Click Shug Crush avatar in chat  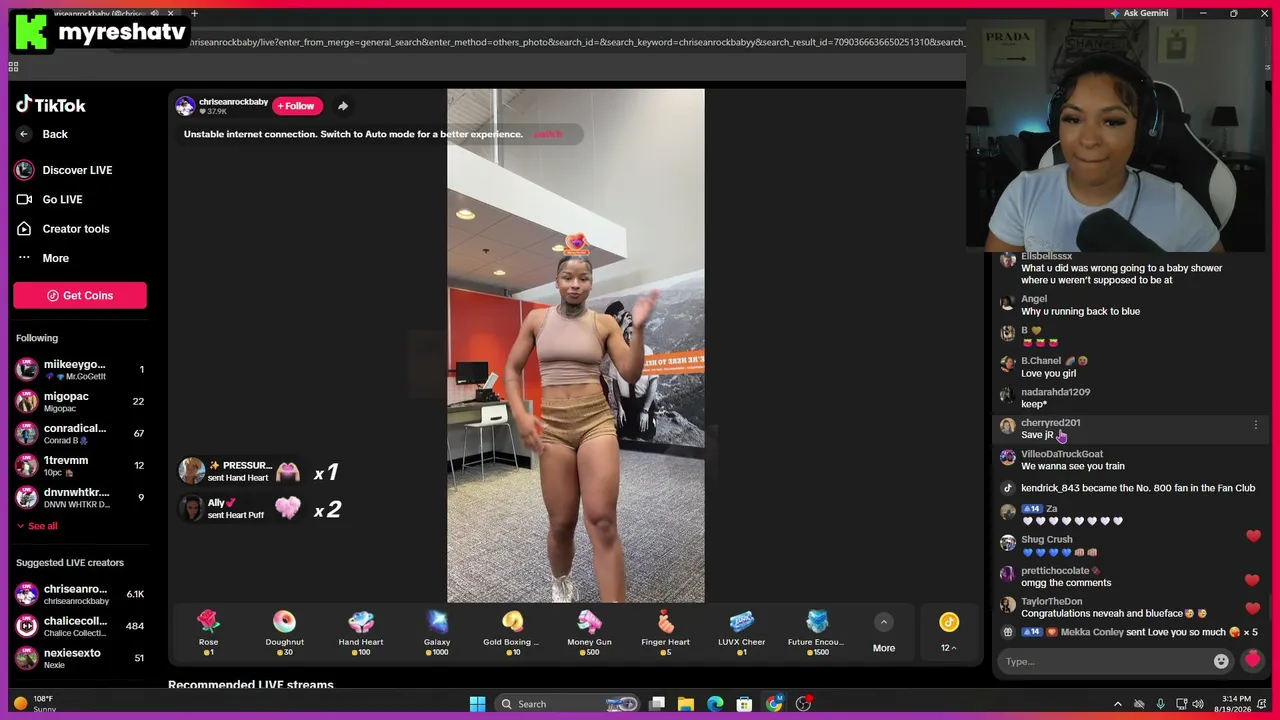(1008, 543)
